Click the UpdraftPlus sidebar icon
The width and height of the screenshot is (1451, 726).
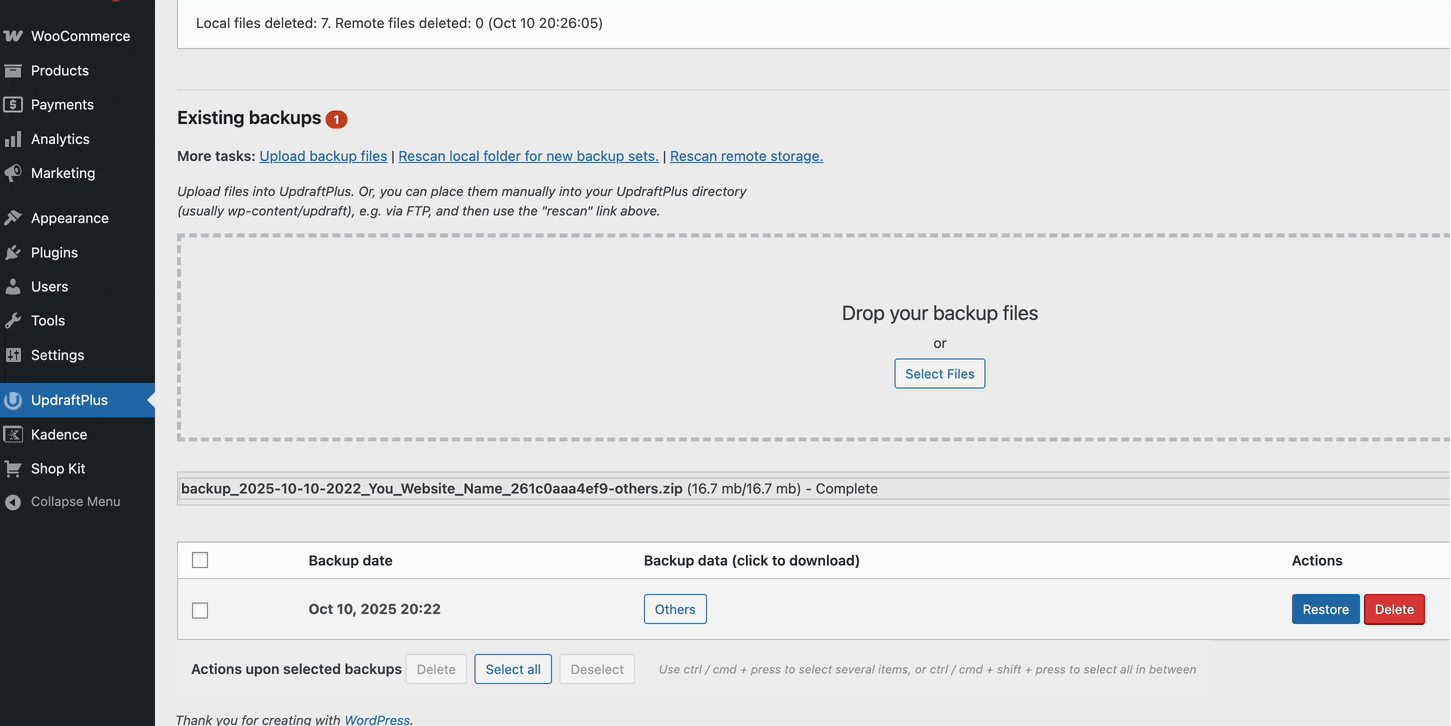tap(14, 399)
